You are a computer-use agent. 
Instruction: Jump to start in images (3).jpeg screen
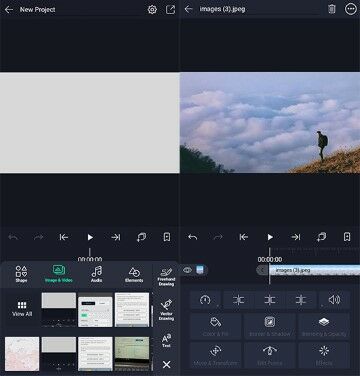click(x=244, y=237)
